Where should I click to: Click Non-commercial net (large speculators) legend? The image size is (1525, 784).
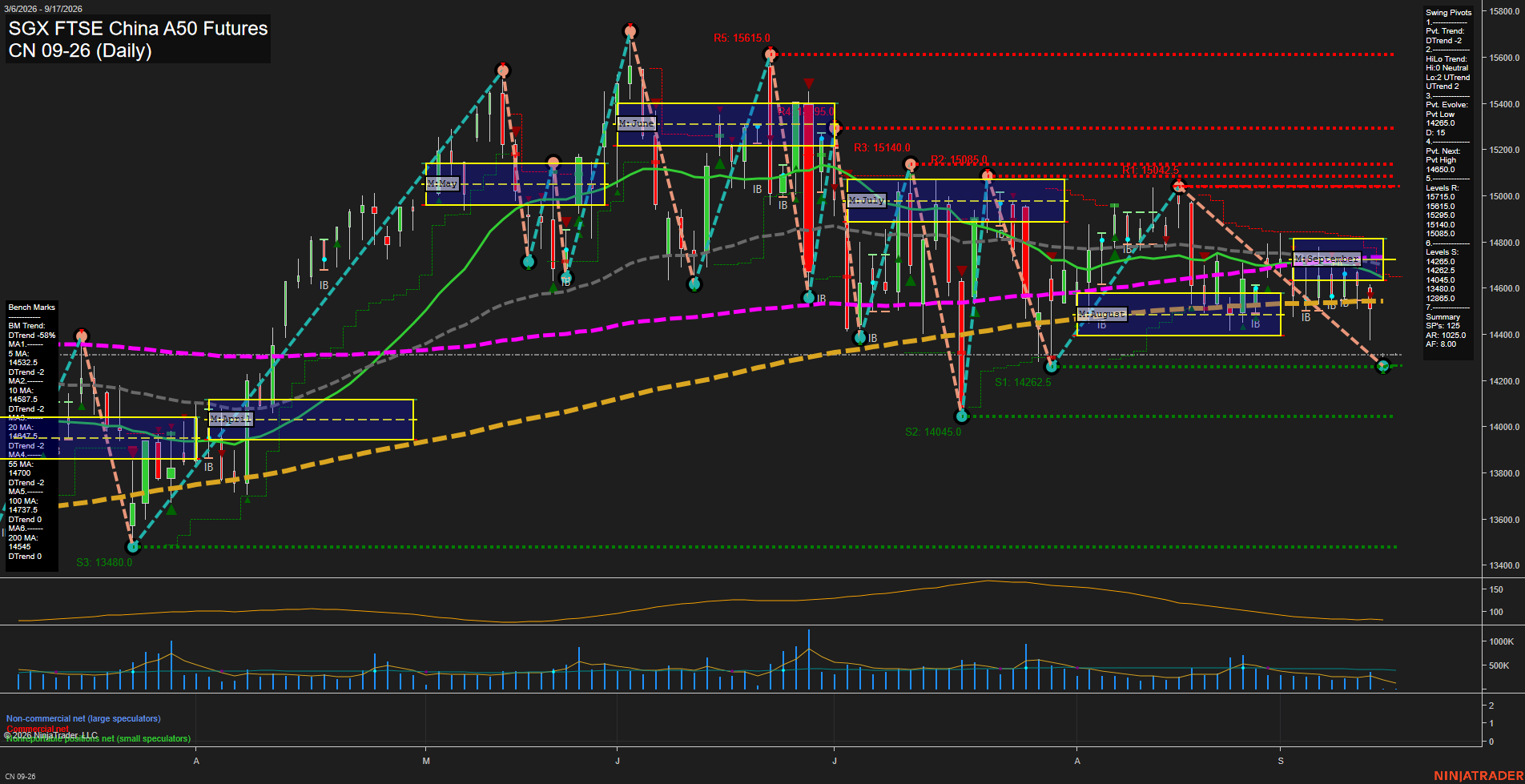pyautogui.click(x=83, y=718)
